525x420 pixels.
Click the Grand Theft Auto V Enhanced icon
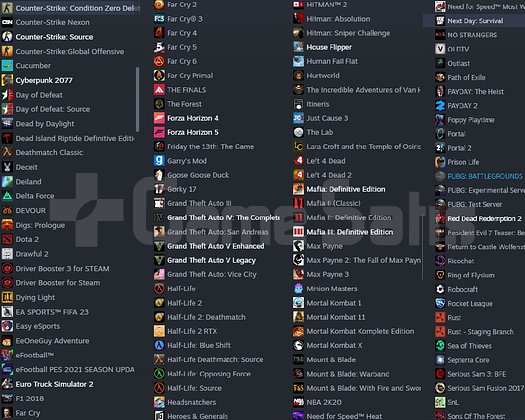pos(159,246)
